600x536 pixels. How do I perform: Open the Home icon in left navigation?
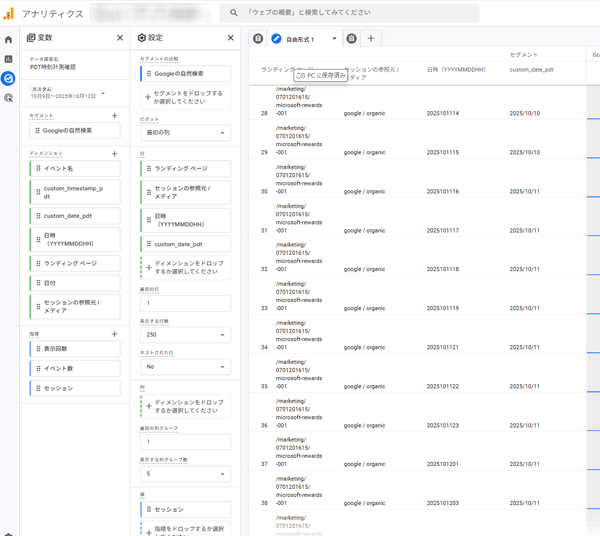coord(9,40)
